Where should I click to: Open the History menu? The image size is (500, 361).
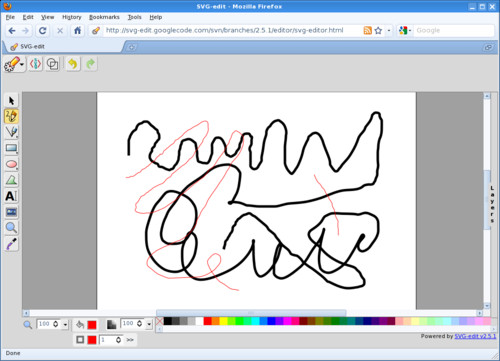pyautogui.click(x=72, y=17)
